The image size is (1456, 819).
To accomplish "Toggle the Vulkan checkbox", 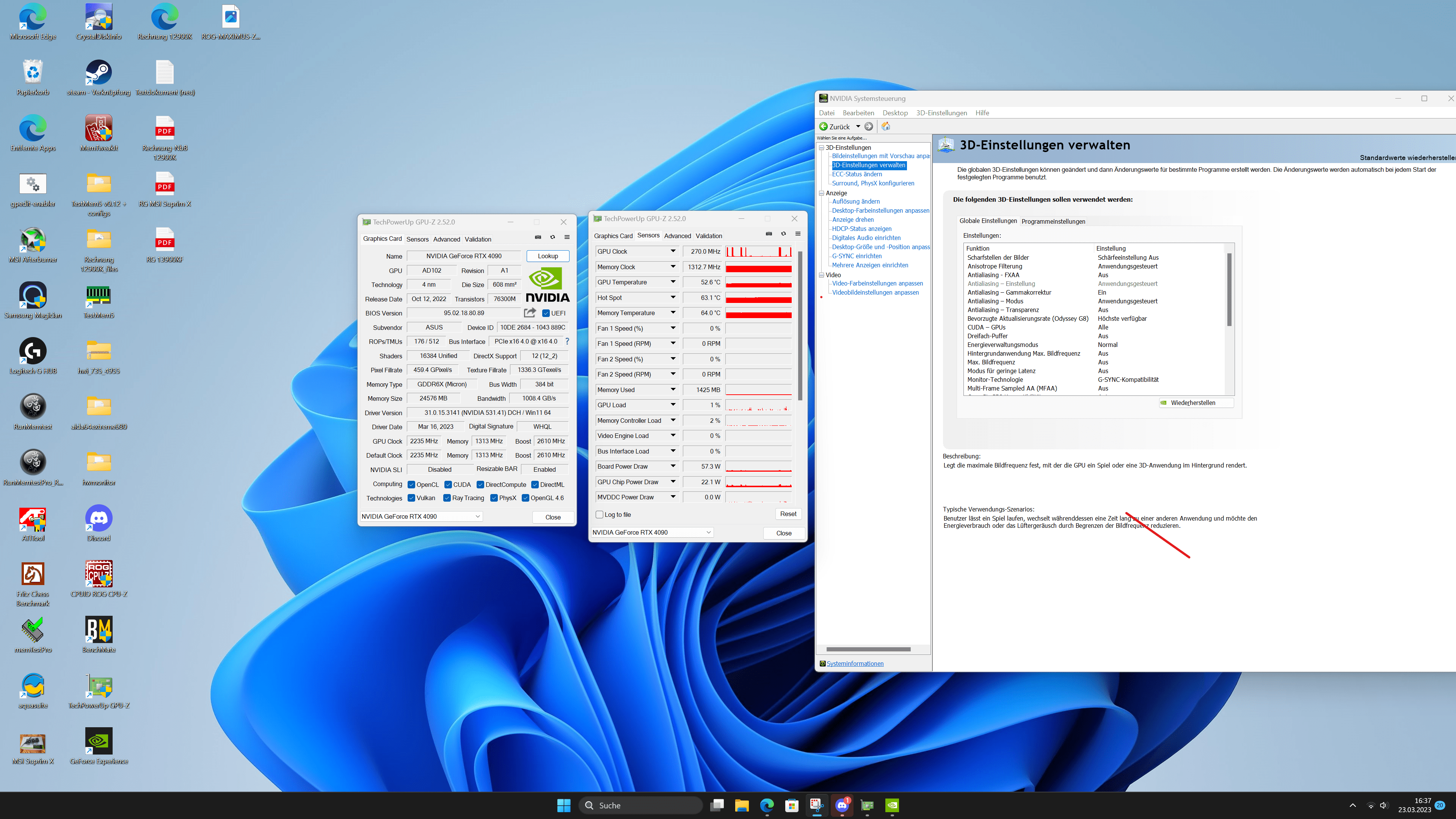I will pos(411,498).
